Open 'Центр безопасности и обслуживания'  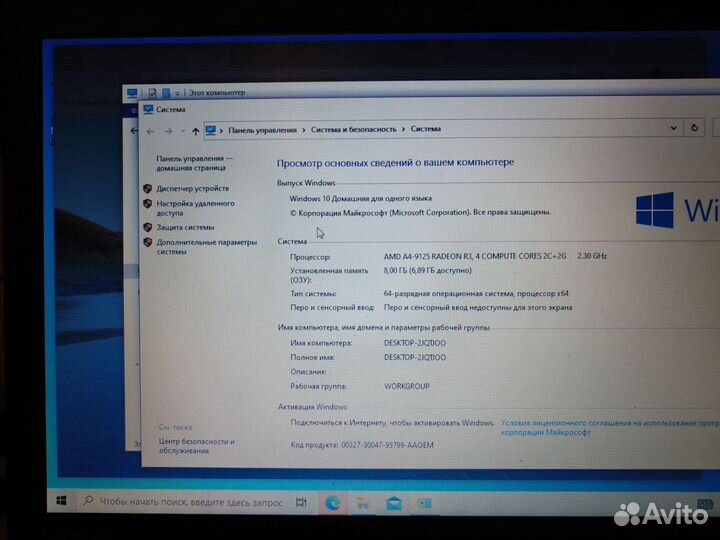click(197, 446)
